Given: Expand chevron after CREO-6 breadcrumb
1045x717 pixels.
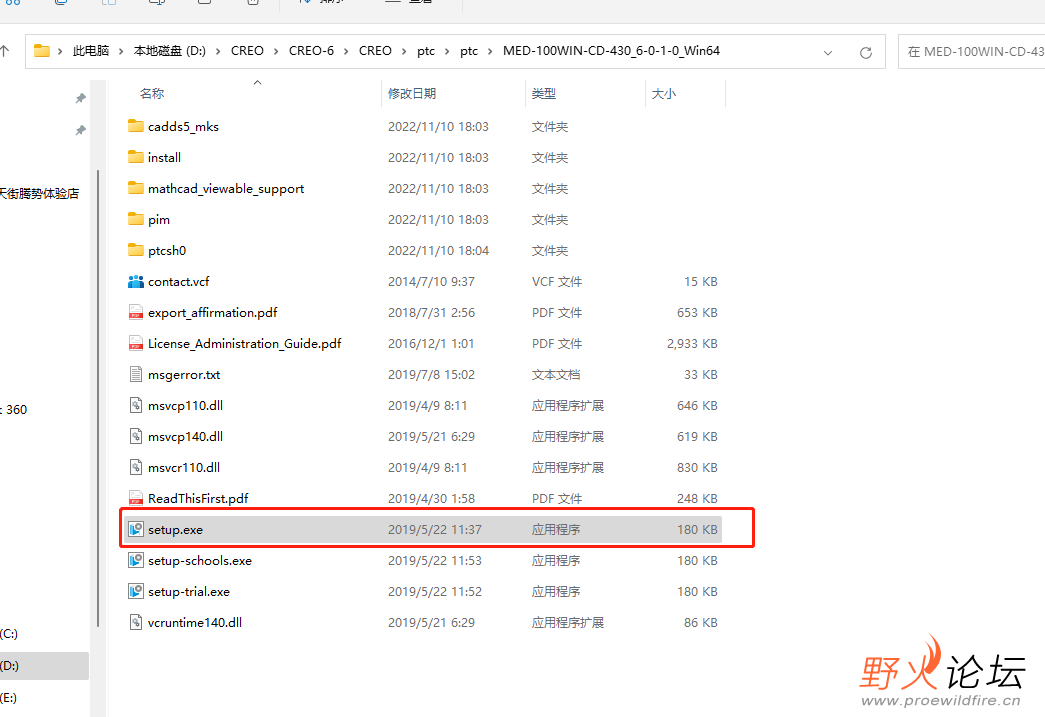Looking at the screenshot, I should [346, 51].
